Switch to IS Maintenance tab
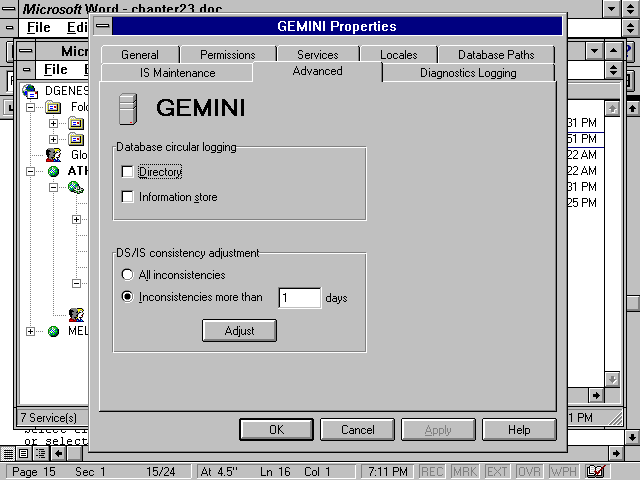 point(177,73)
